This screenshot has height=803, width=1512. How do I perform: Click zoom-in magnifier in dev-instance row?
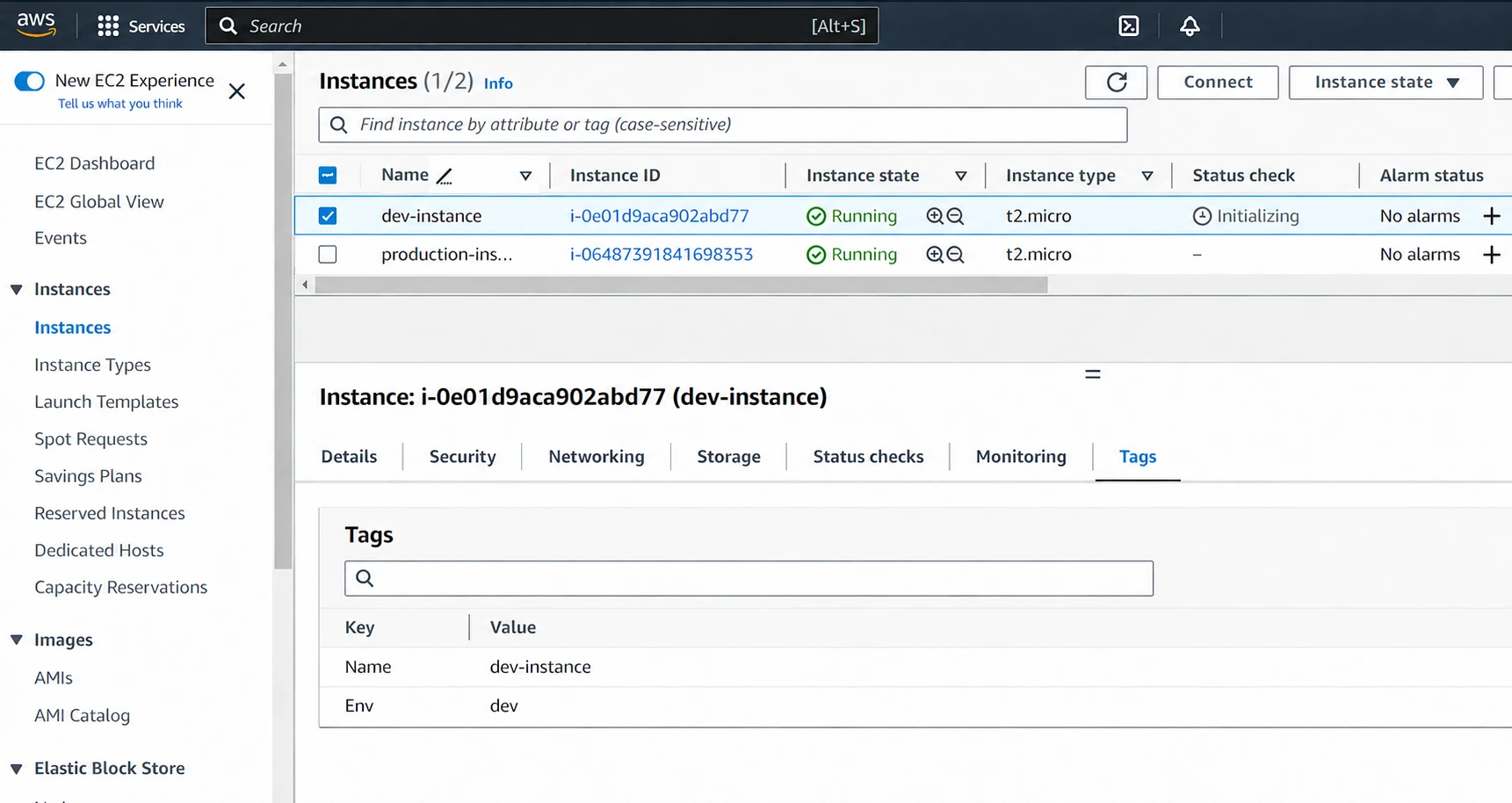point(935,216)
